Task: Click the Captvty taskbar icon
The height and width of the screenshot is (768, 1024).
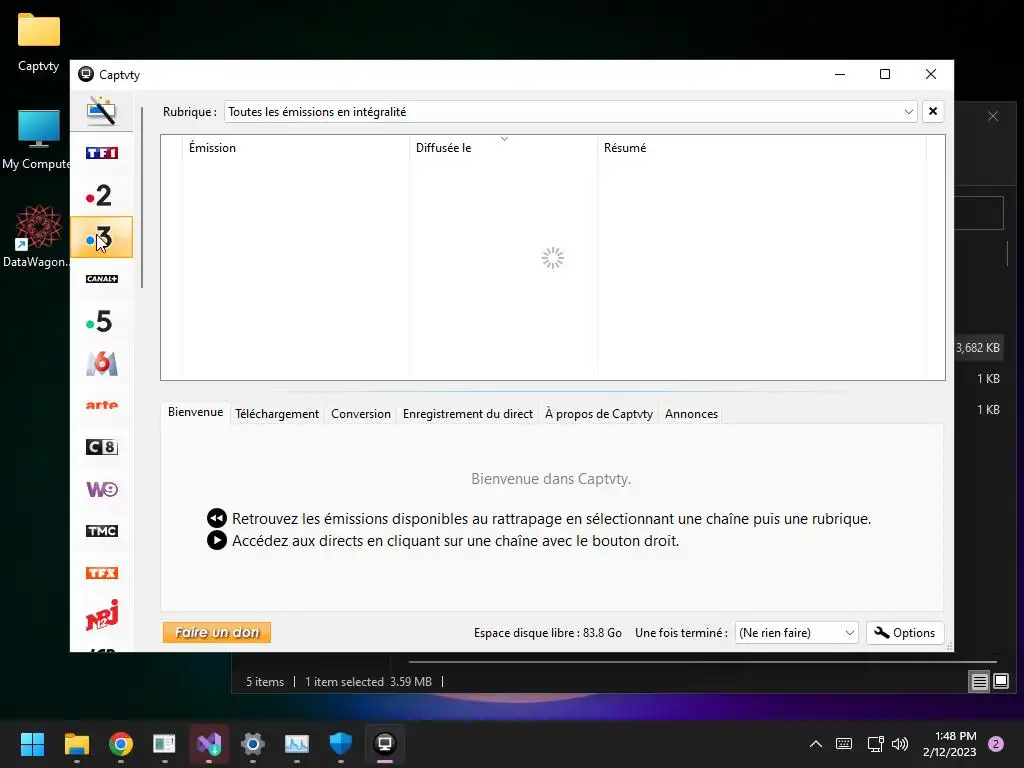Action: (385, 744)
